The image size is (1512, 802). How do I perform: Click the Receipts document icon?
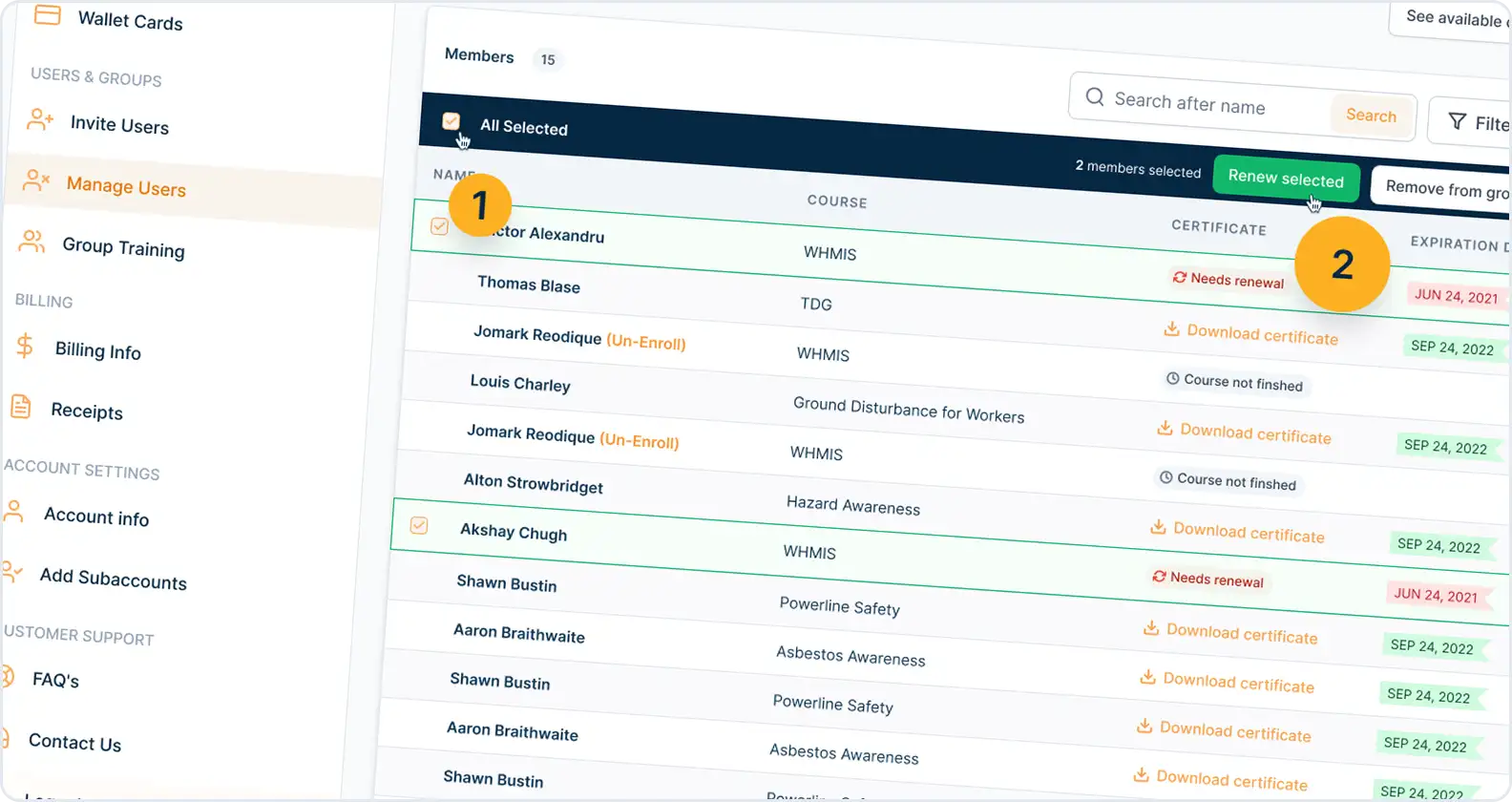coord(21,407)
